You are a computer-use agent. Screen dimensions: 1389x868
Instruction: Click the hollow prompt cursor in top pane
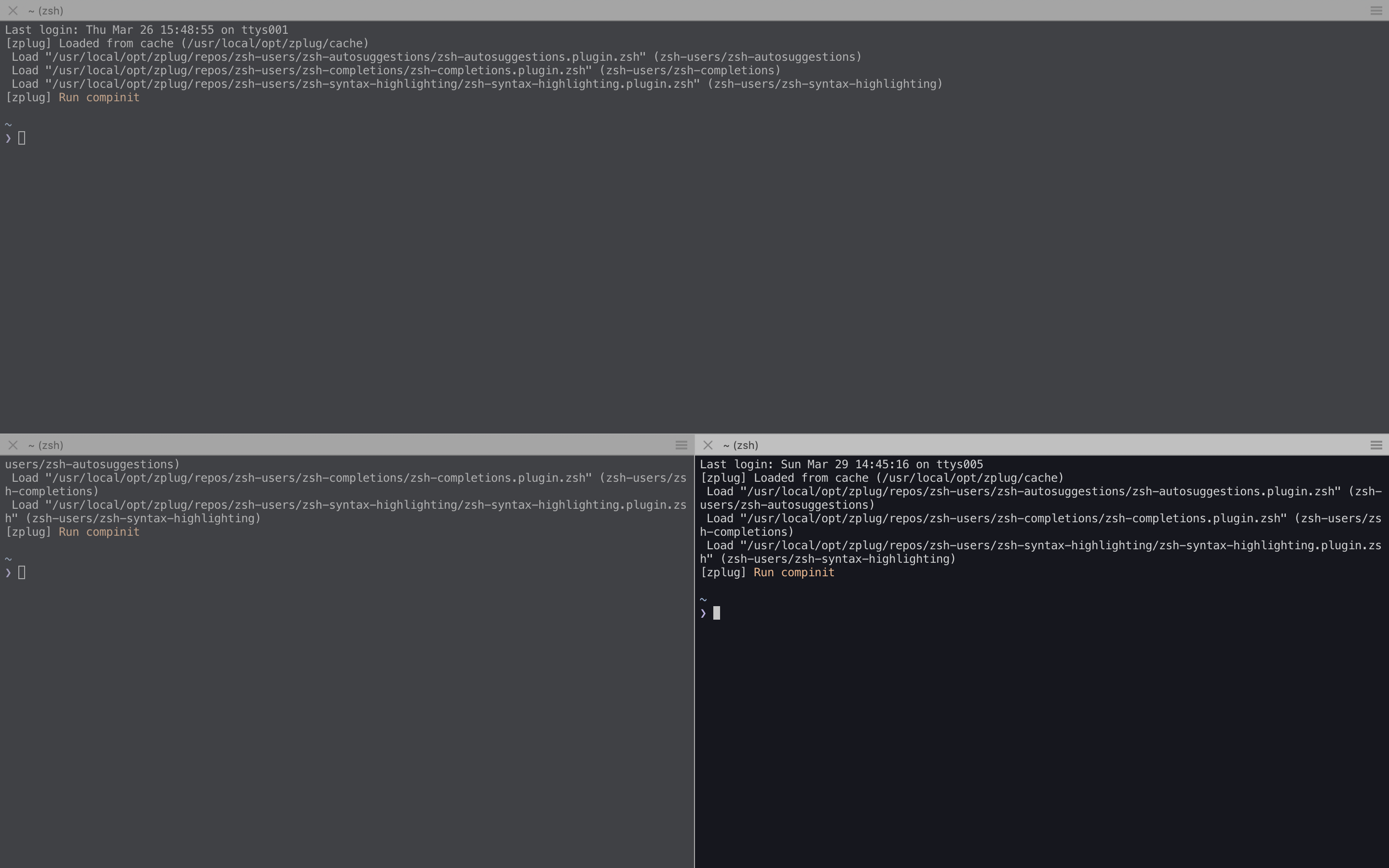point(22,138)
